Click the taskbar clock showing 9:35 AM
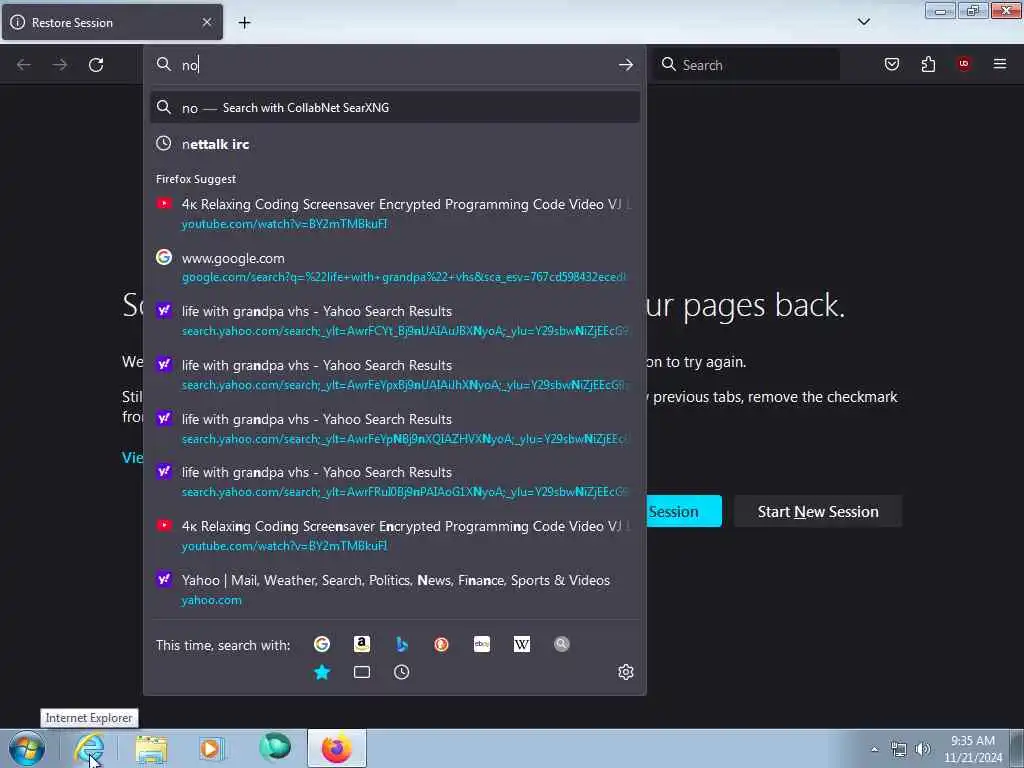This screenshot has width=1024, height=768. tap(973, 749)
